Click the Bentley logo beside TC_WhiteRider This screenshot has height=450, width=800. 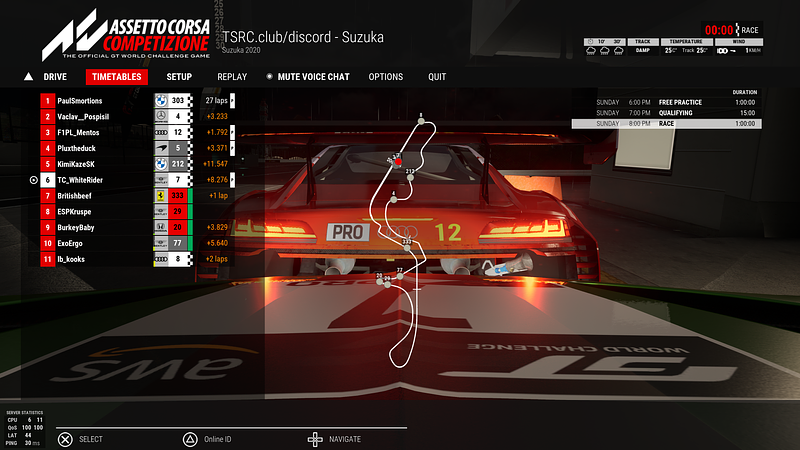click(161, 180)
